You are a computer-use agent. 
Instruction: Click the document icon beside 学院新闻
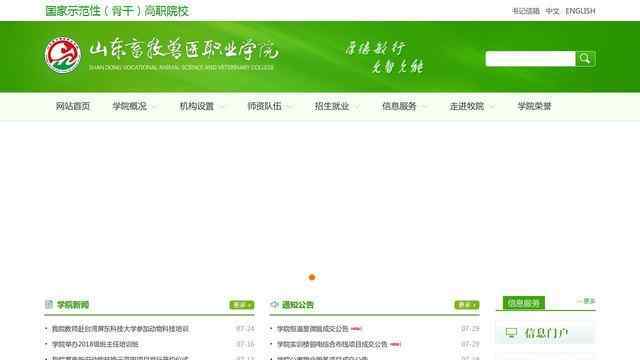click(x=49, y=304)
